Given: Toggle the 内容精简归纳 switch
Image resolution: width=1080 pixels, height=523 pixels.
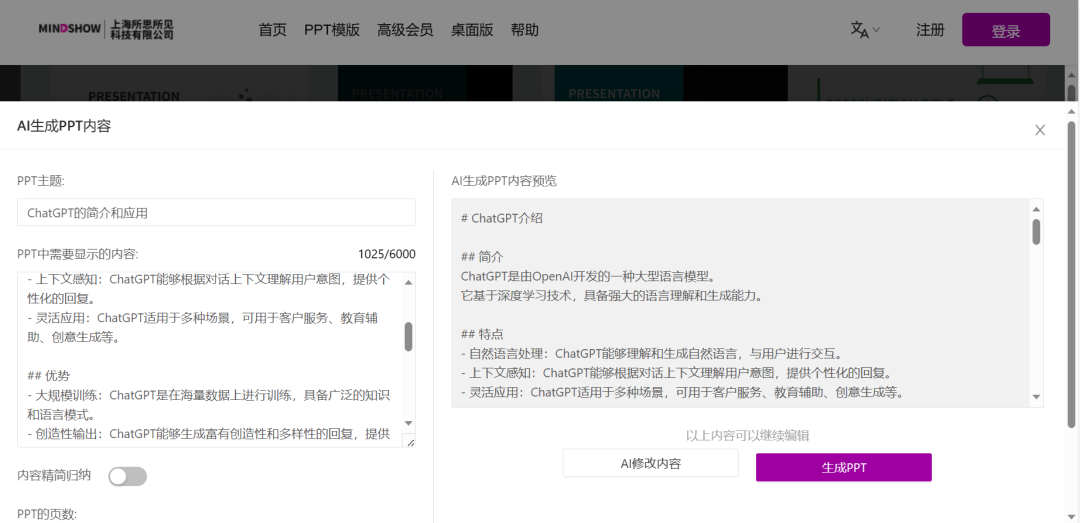Looking at the screenshot, I should click(x=127, y=476).
